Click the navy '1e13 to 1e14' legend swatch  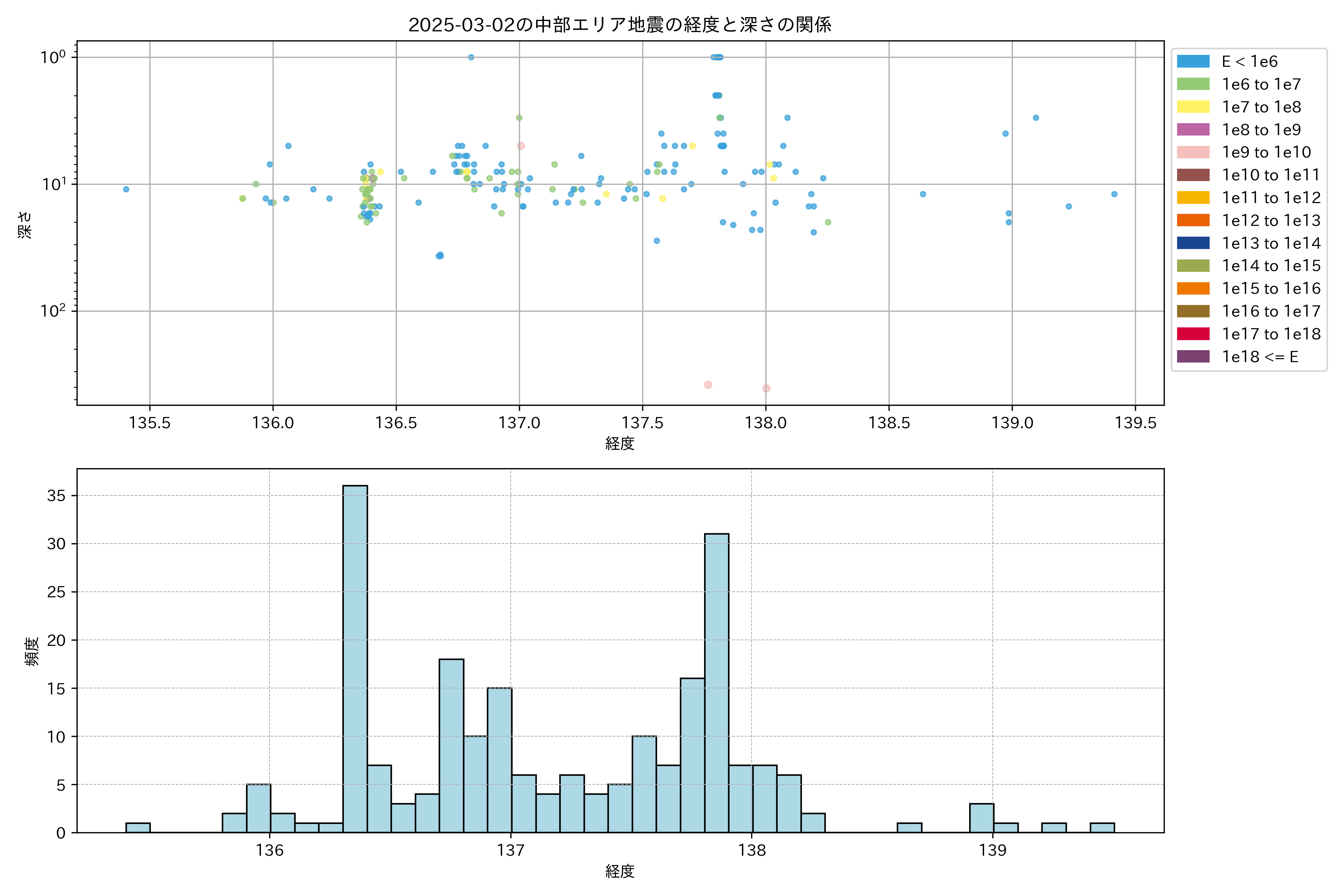click(1193, 243)
